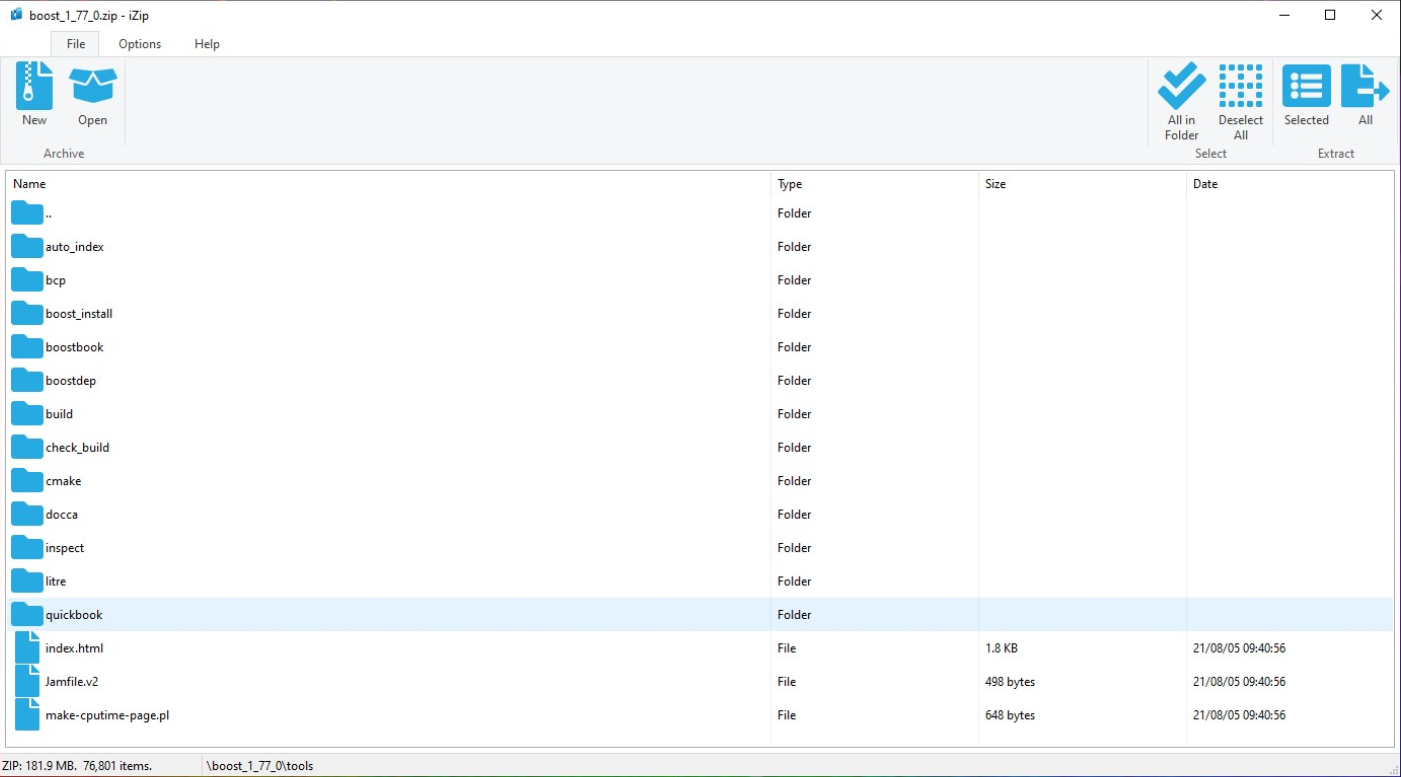Click the Open archive box icon
Viewport: 1401px width, 777px height.
[93, 86]
